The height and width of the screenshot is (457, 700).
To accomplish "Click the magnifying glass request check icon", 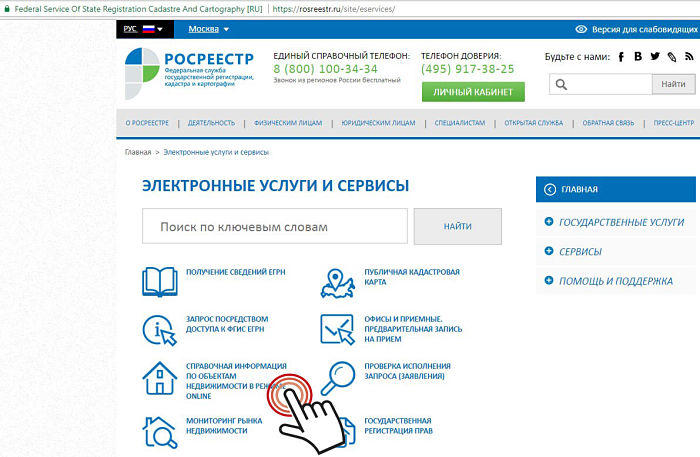I will point(338,378).
